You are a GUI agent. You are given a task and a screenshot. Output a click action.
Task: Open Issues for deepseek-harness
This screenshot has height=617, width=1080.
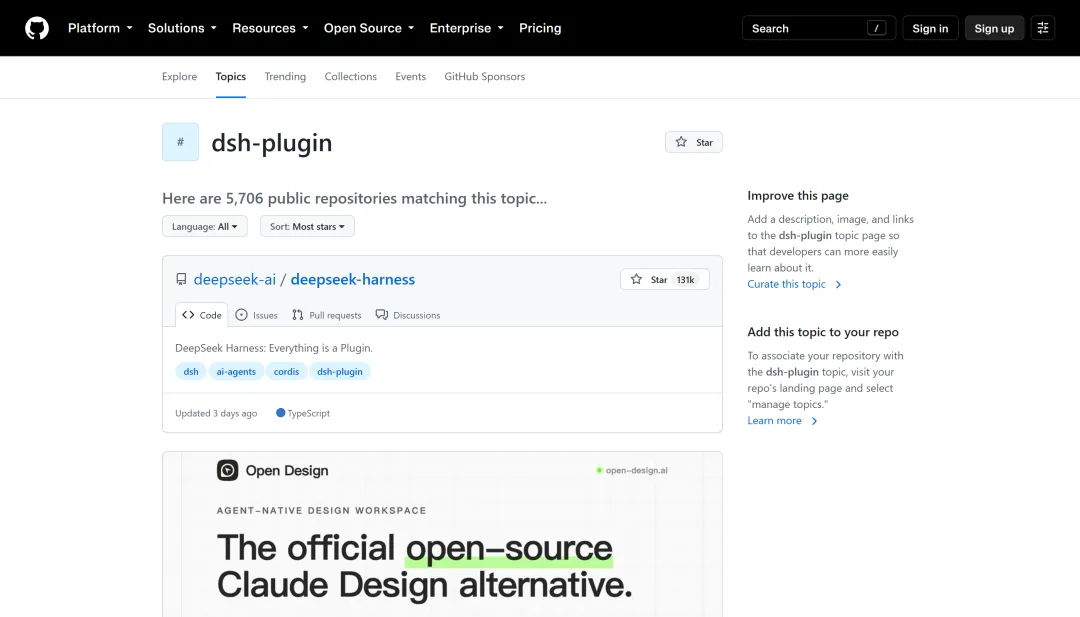tap(256, 315)
